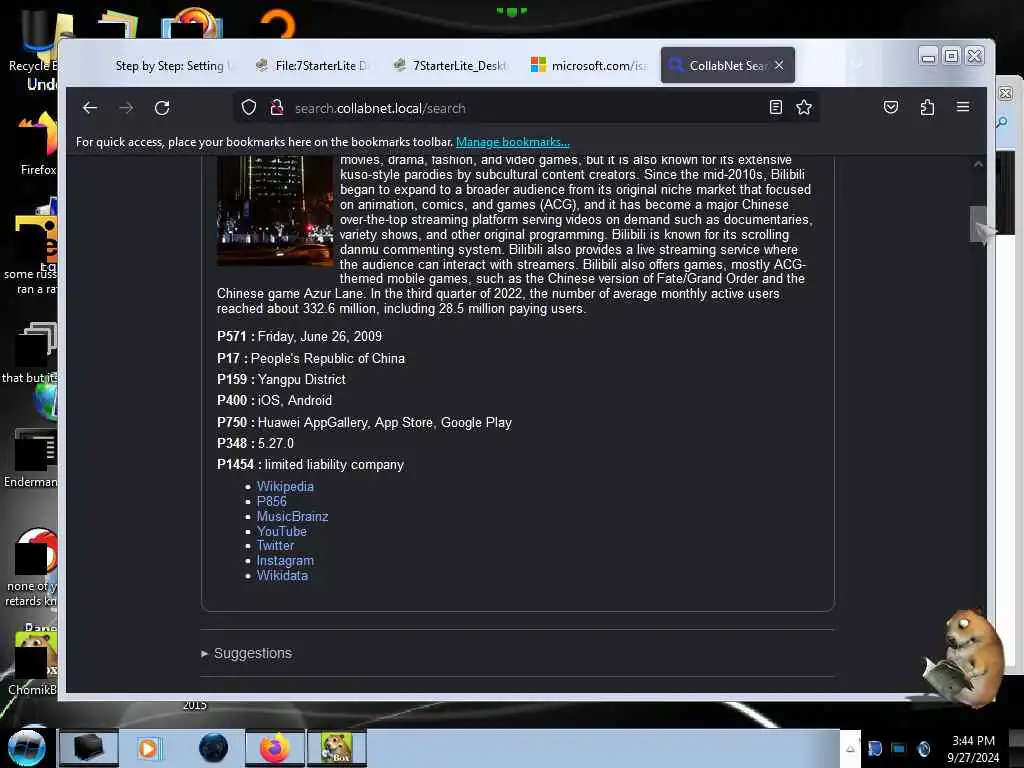Switch to 7StarterLite_Deskt tab

[x=451, y=65]
